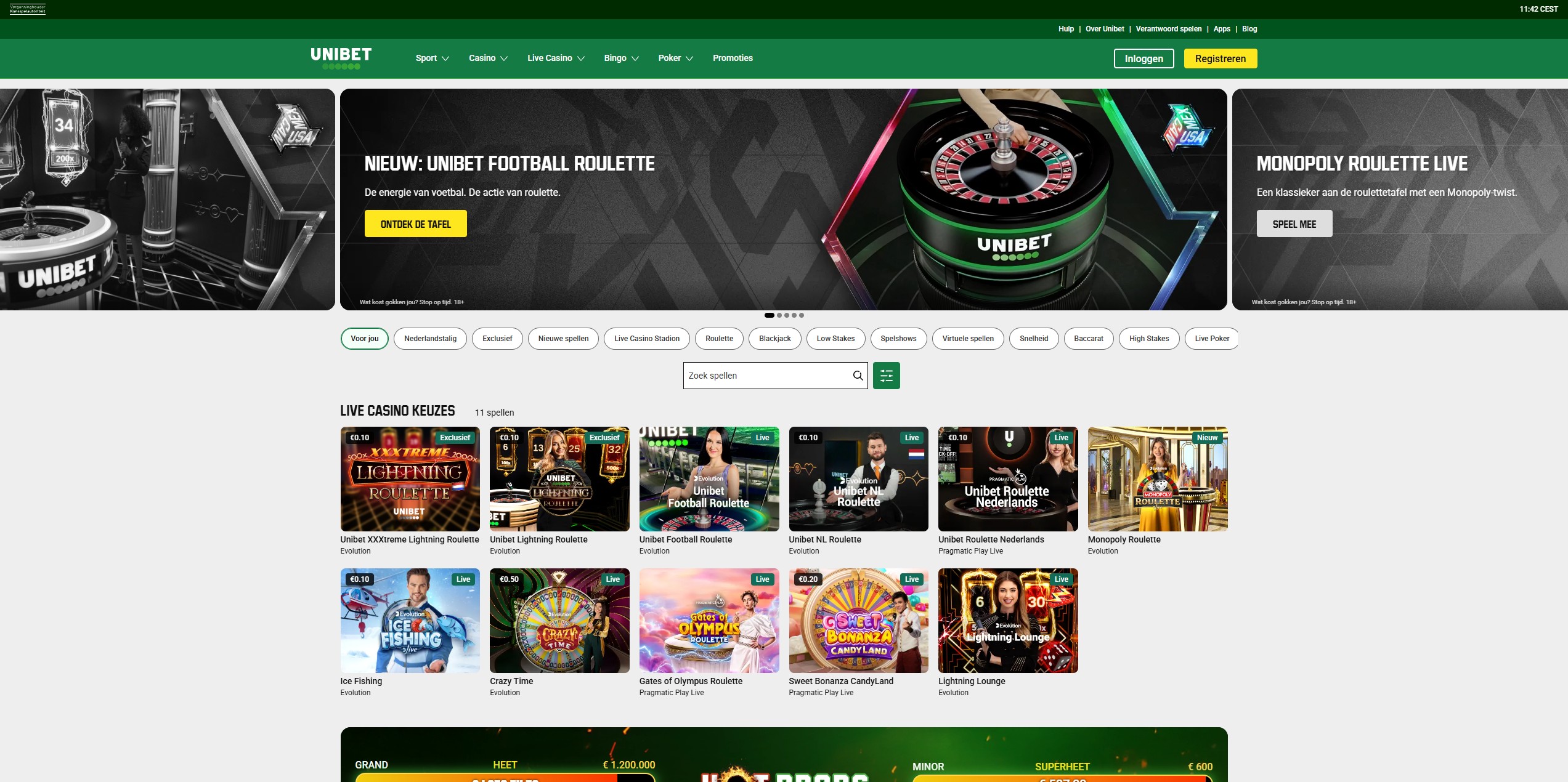
Task: Select the High Stakes category tab
Action: [x=1148, y=339]
